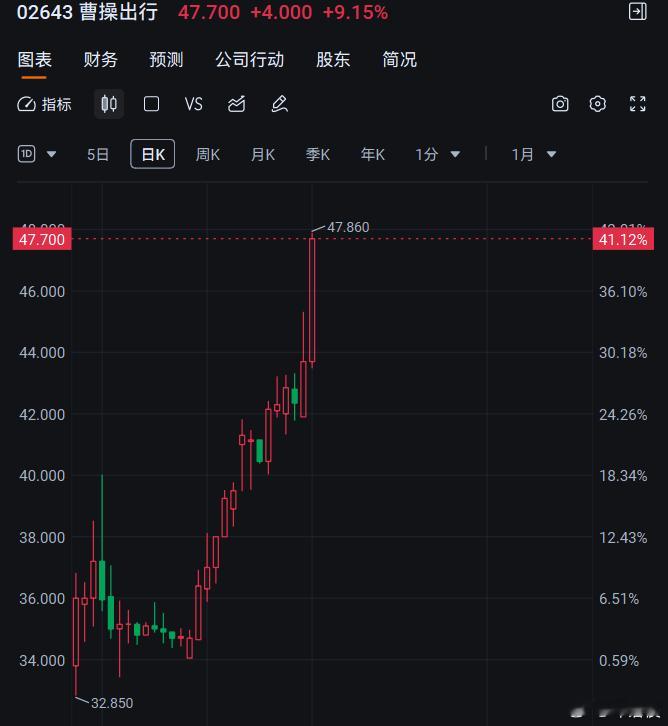Select the 5日 period
The image size is (668, 726).
(98, 154)
